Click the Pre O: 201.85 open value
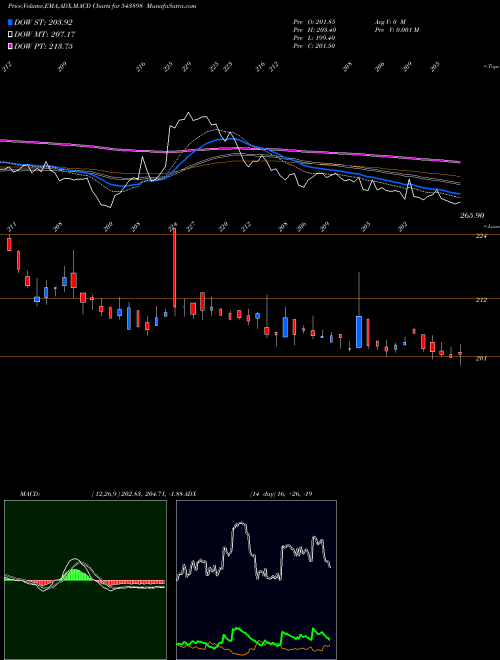This screenshot has height=660, width=500. click(x=314, y=21)
